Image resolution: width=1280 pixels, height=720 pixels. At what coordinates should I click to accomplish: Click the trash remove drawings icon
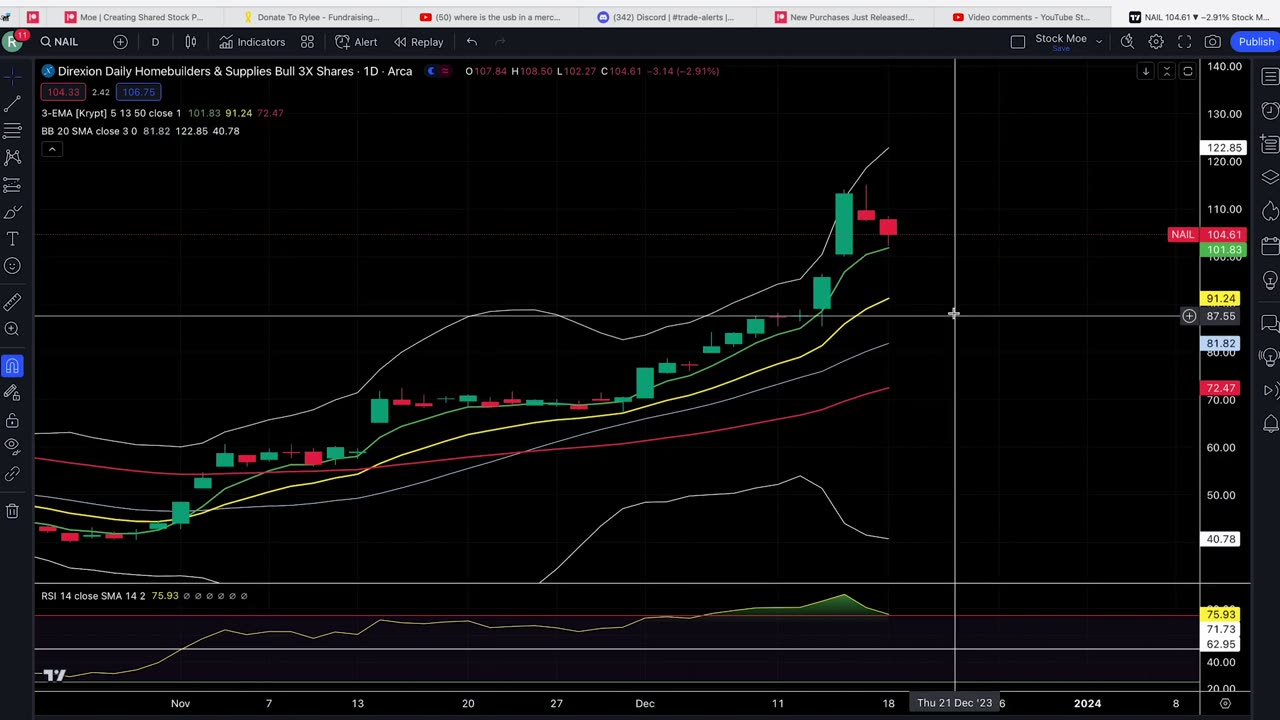[12, 511]
